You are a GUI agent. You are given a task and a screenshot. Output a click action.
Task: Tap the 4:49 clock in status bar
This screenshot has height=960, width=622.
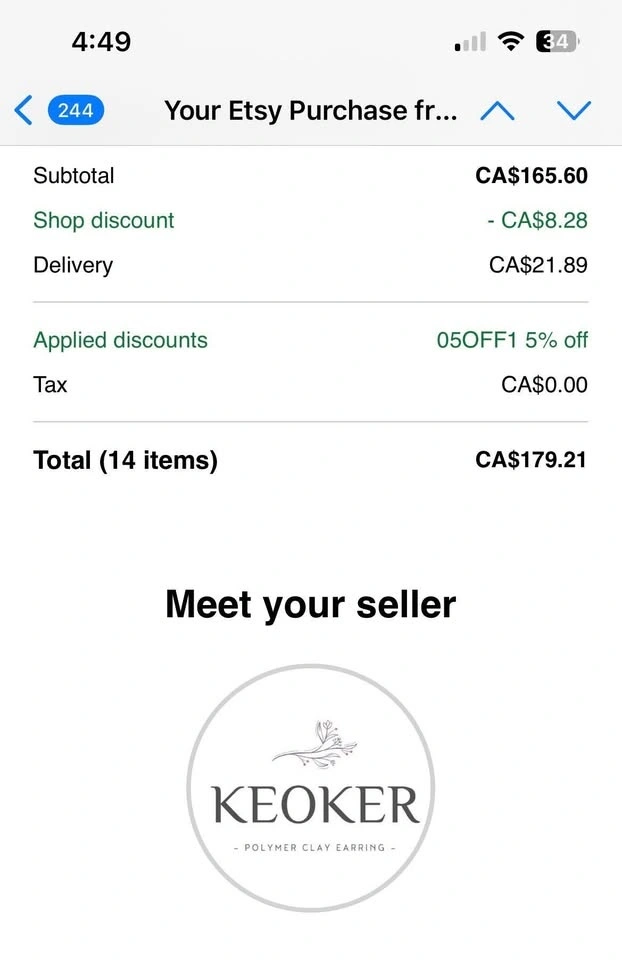coord(101,42)
